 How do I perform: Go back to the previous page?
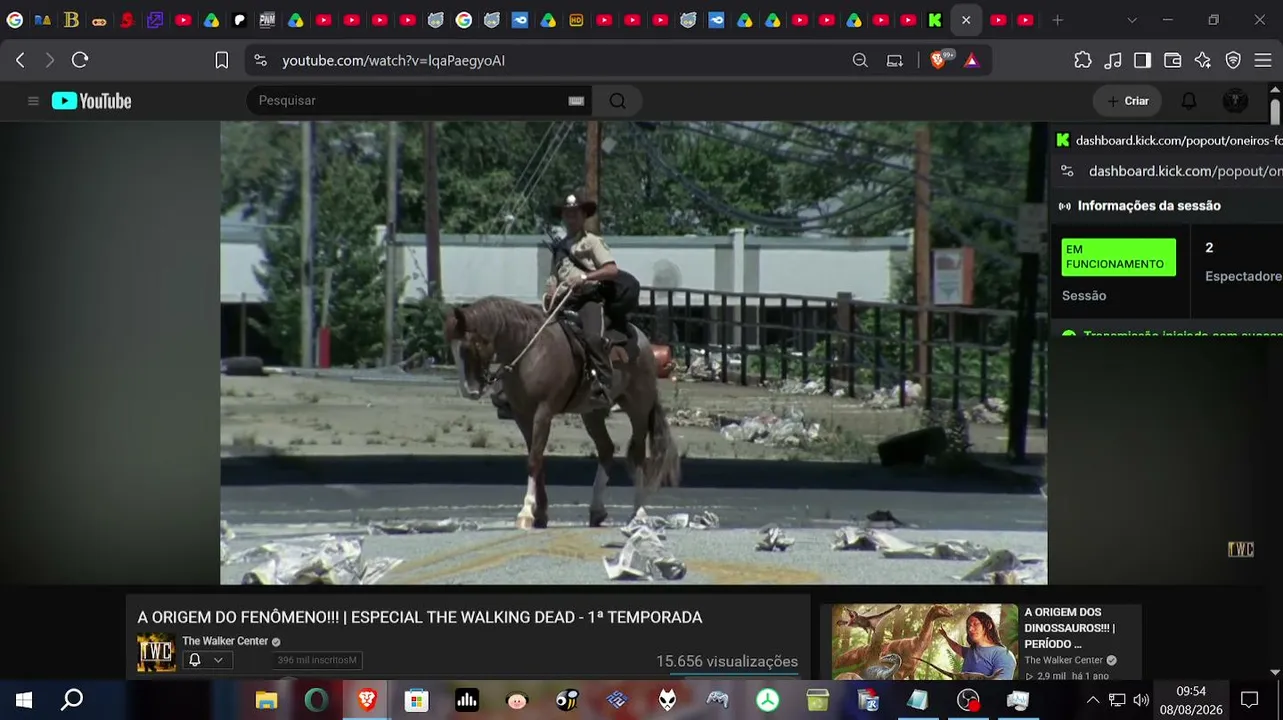pos(20,60)
